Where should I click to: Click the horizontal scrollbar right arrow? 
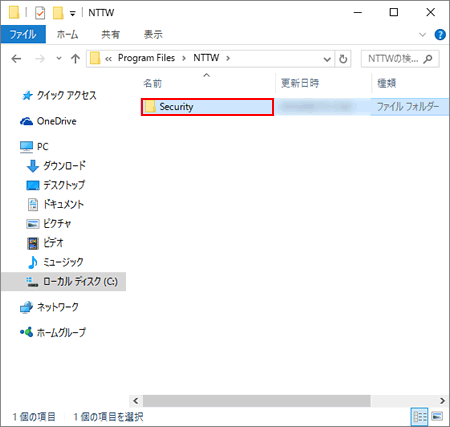tap(442, 400)
